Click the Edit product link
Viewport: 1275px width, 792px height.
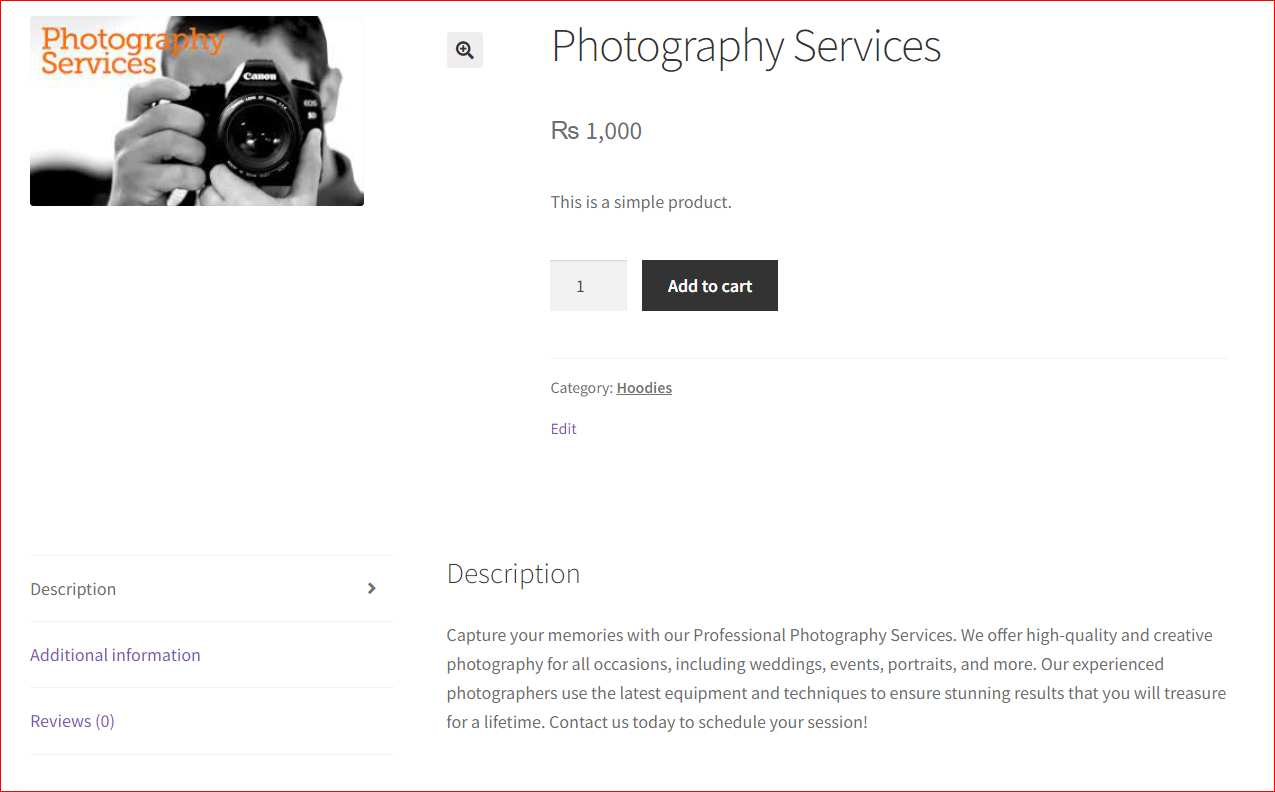pyautogui.click(x=563, y=429)
